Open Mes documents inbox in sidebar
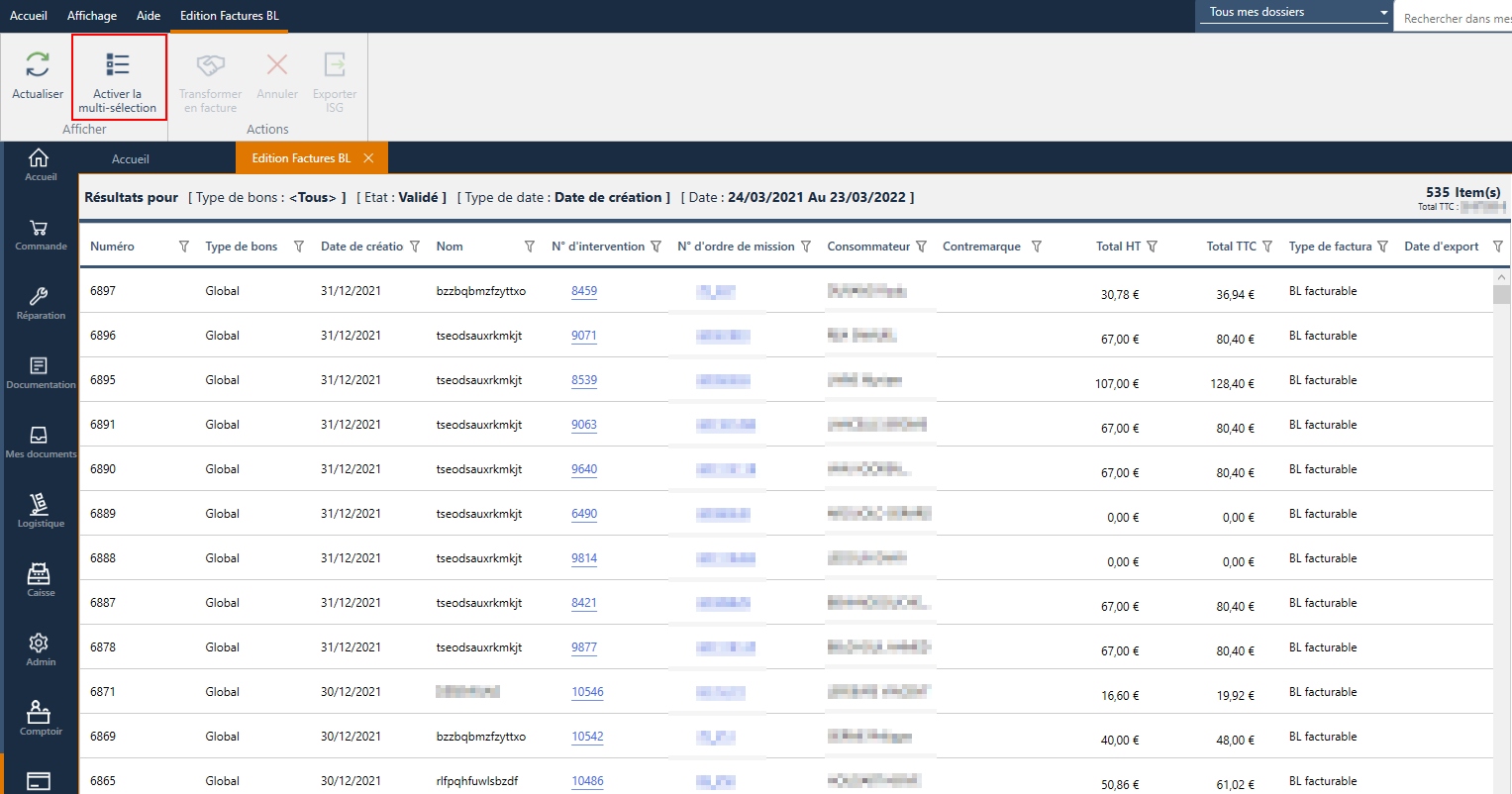This screenshot has width=1512, height=794. 40,443
